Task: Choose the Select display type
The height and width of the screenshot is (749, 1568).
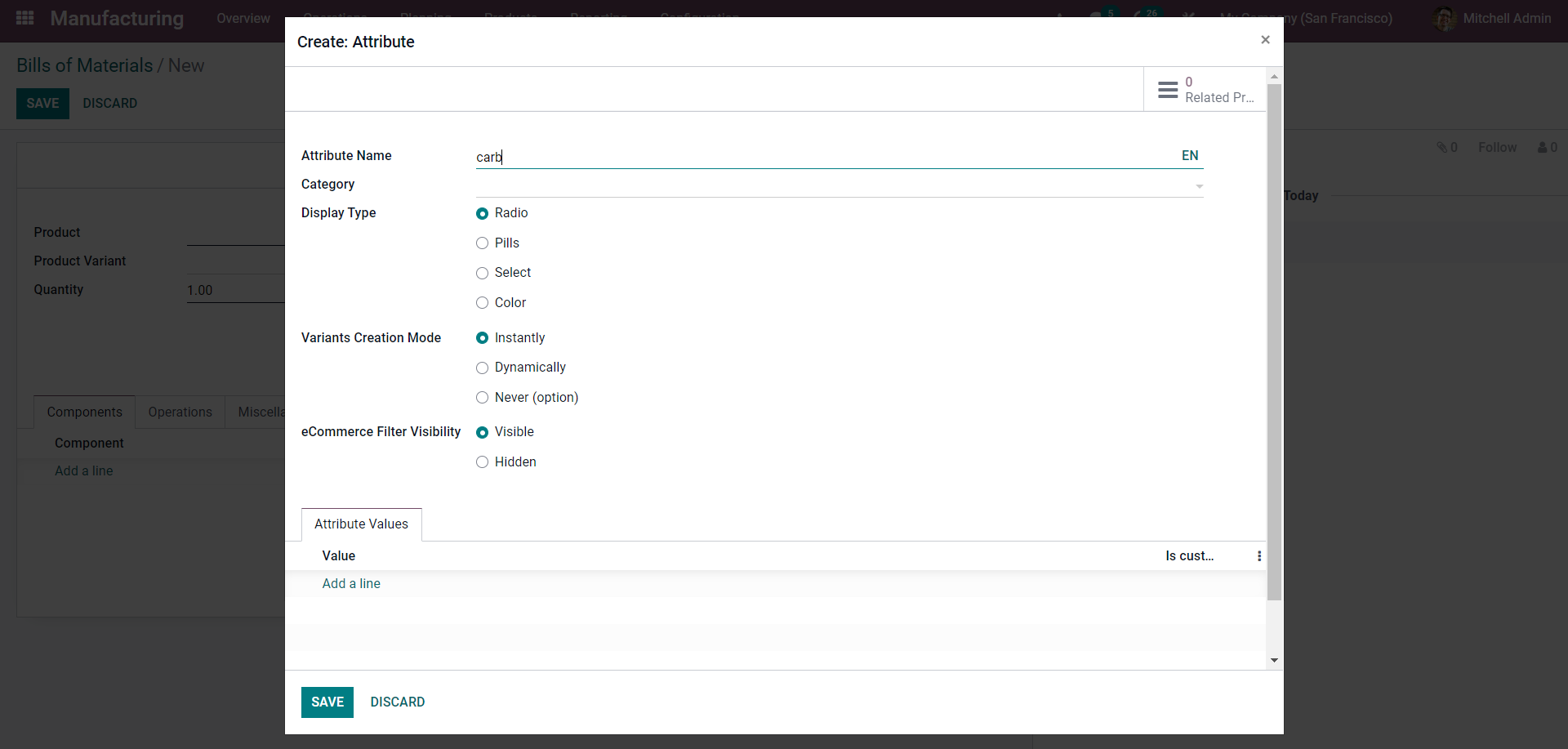Action: 482,273
